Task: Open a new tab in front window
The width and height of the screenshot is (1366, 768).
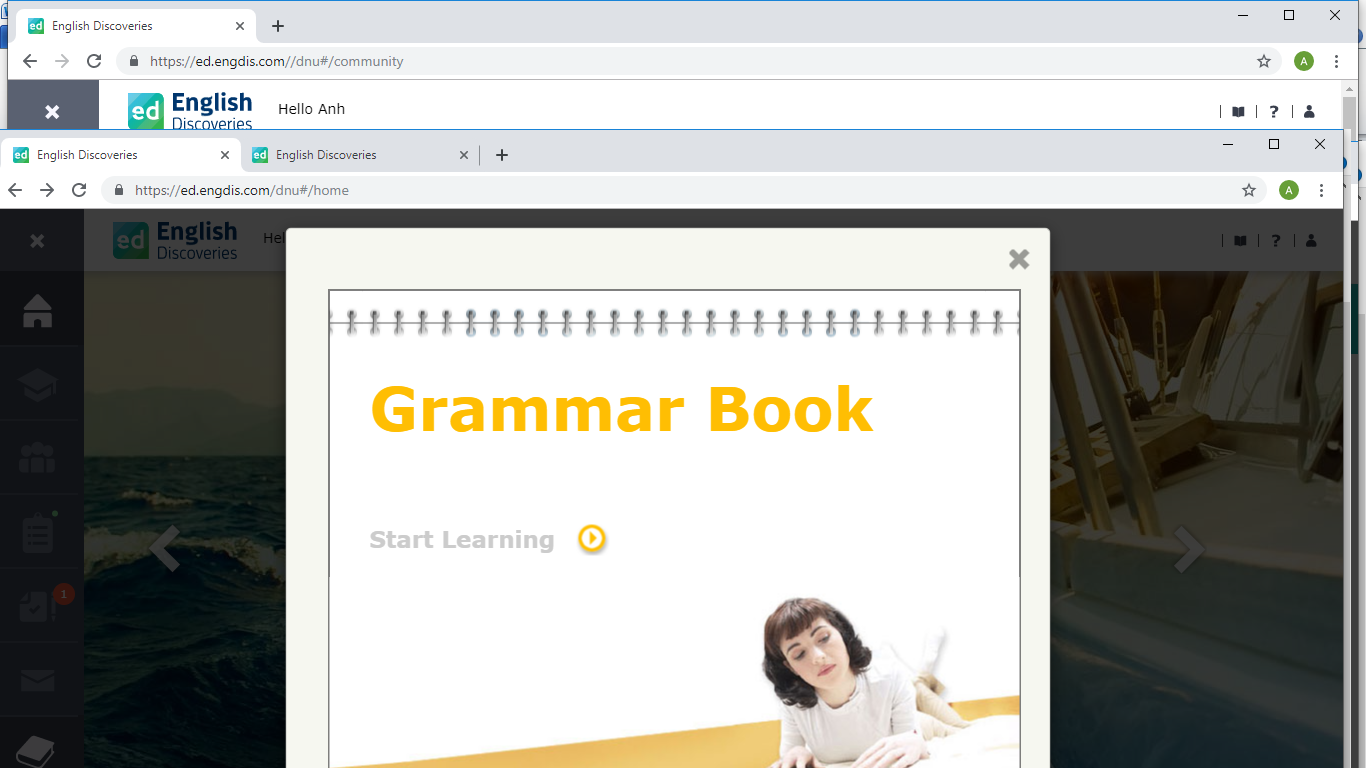Action: pos(502,155)
